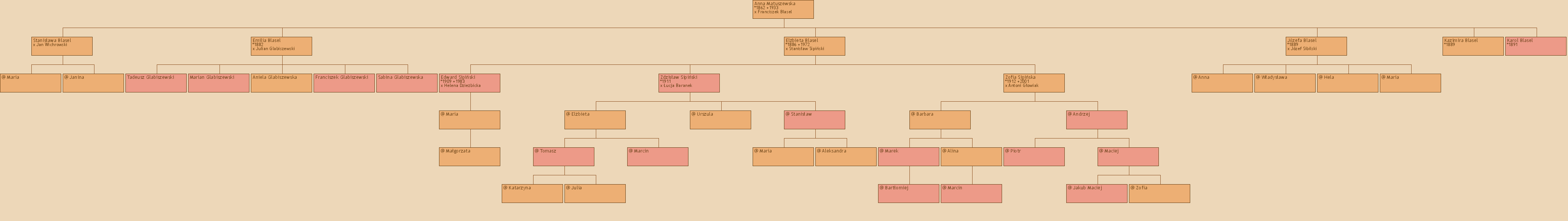Click the Katarzyna node
This screenshot has width=1568, height=221.
pos(532,193)
